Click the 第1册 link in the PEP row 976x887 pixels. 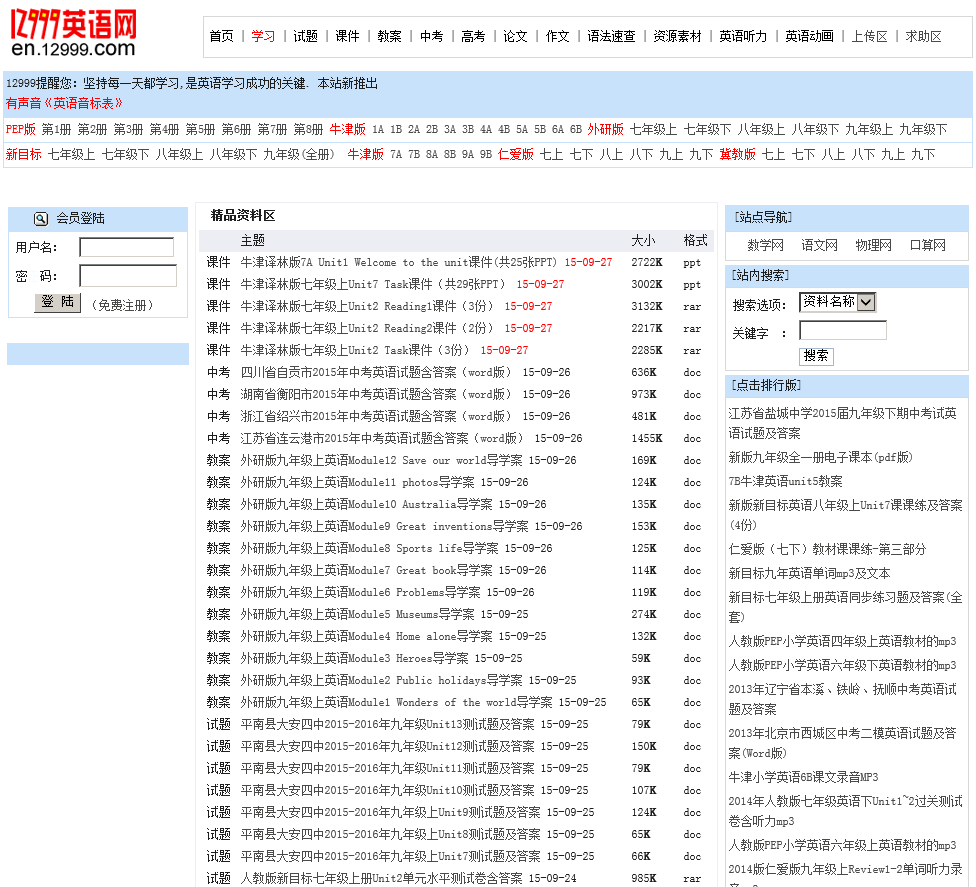pyautogui.click(x=56, y=129)
